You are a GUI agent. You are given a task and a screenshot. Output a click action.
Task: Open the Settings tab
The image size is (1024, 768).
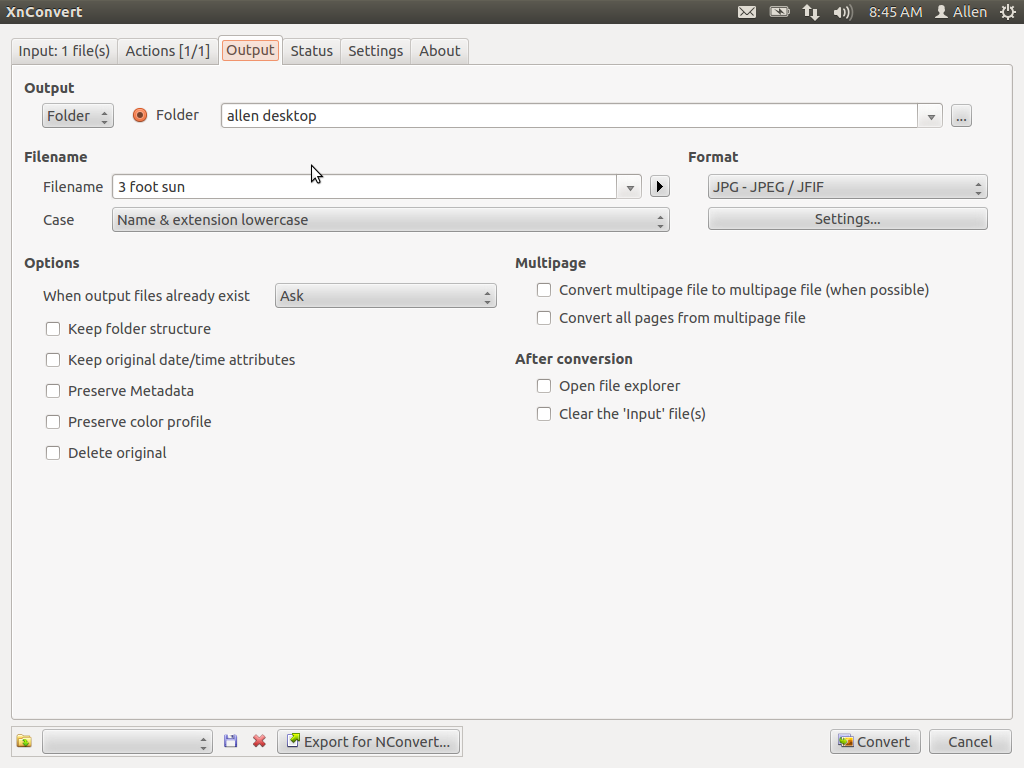[x=376, y=51]
